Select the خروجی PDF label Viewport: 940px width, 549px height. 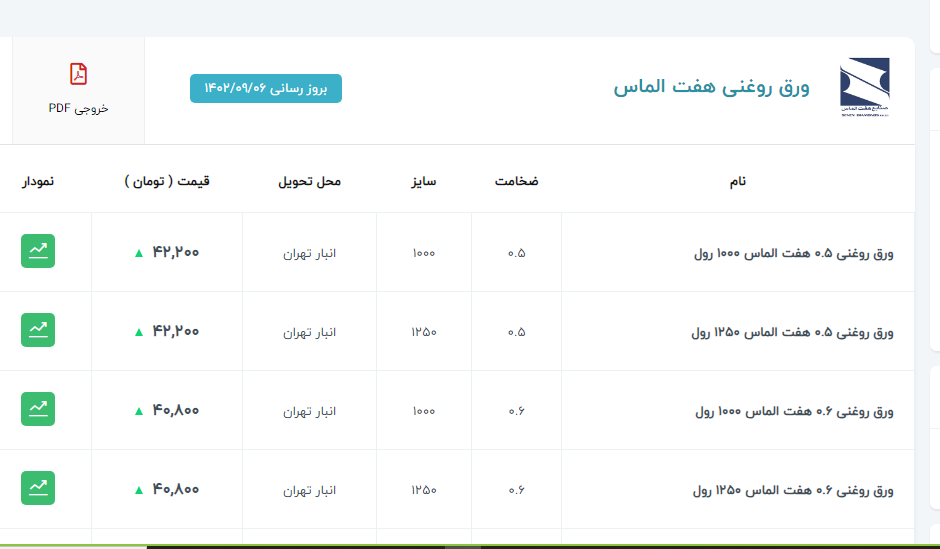tap(78, 108)
